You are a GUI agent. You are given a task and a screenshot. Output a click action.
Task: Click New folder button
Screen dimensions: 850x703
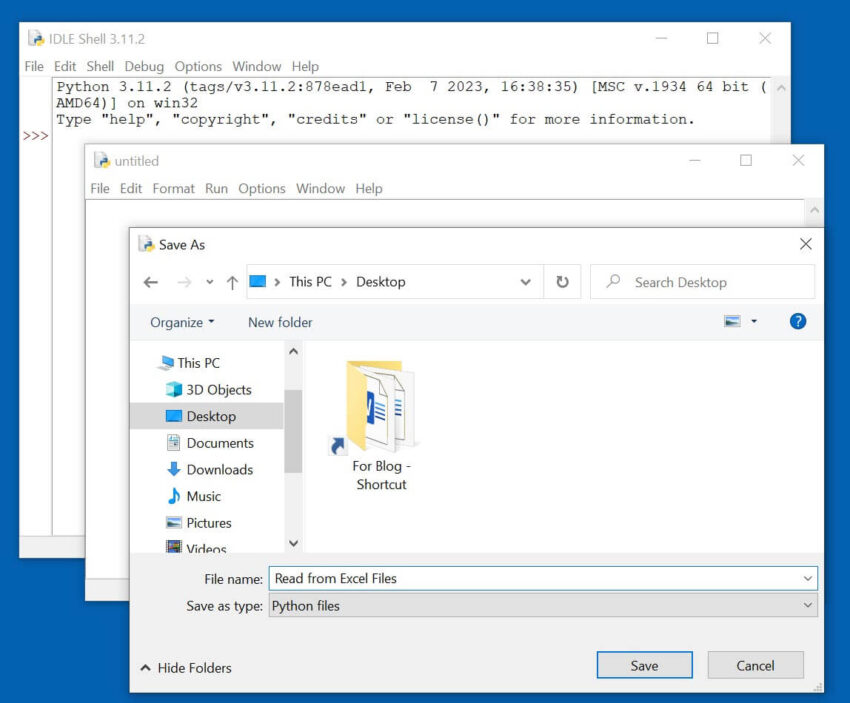click(280, 322)
